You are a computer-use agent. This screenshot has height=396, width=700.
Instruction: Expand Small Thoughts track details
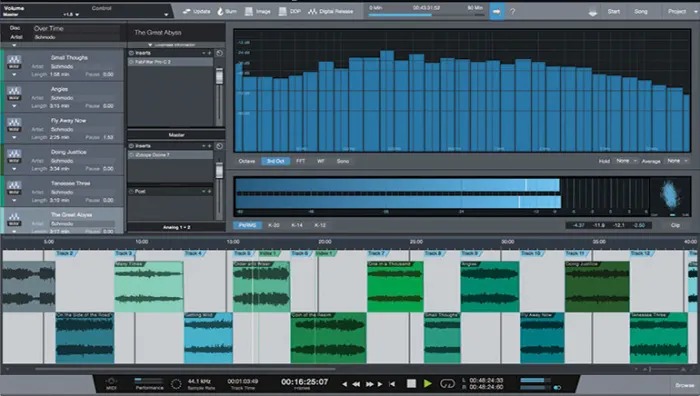[x=14, y=74]
